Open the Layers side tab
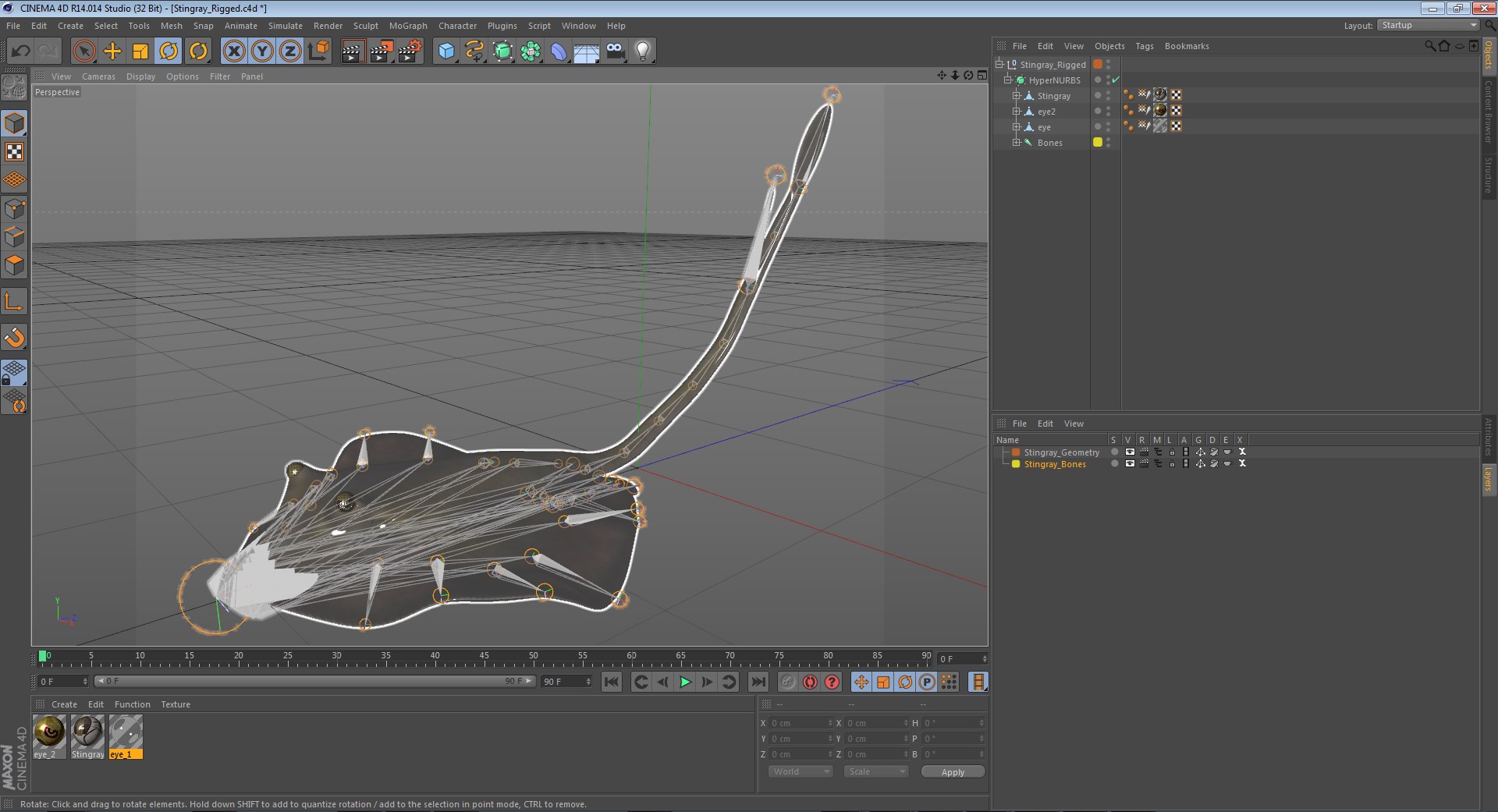The height and width of the screenshot is (812, 1498). pos(1489,479)
